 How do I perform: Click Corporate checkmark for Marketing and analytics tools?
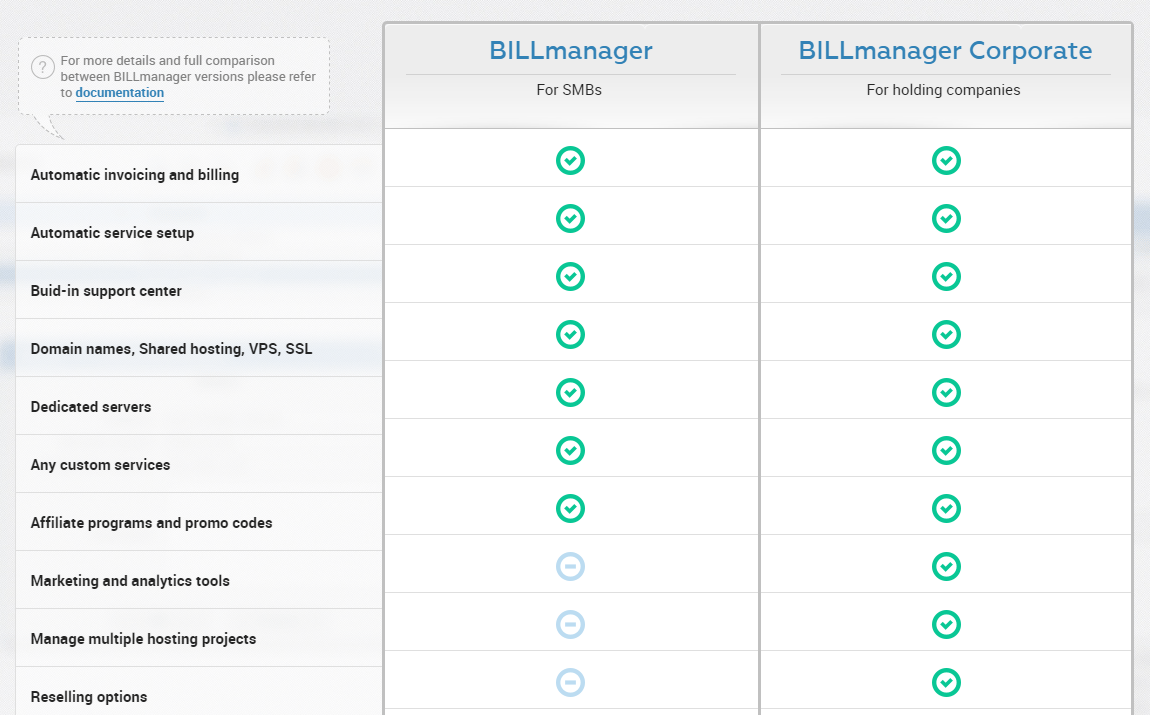946,566
